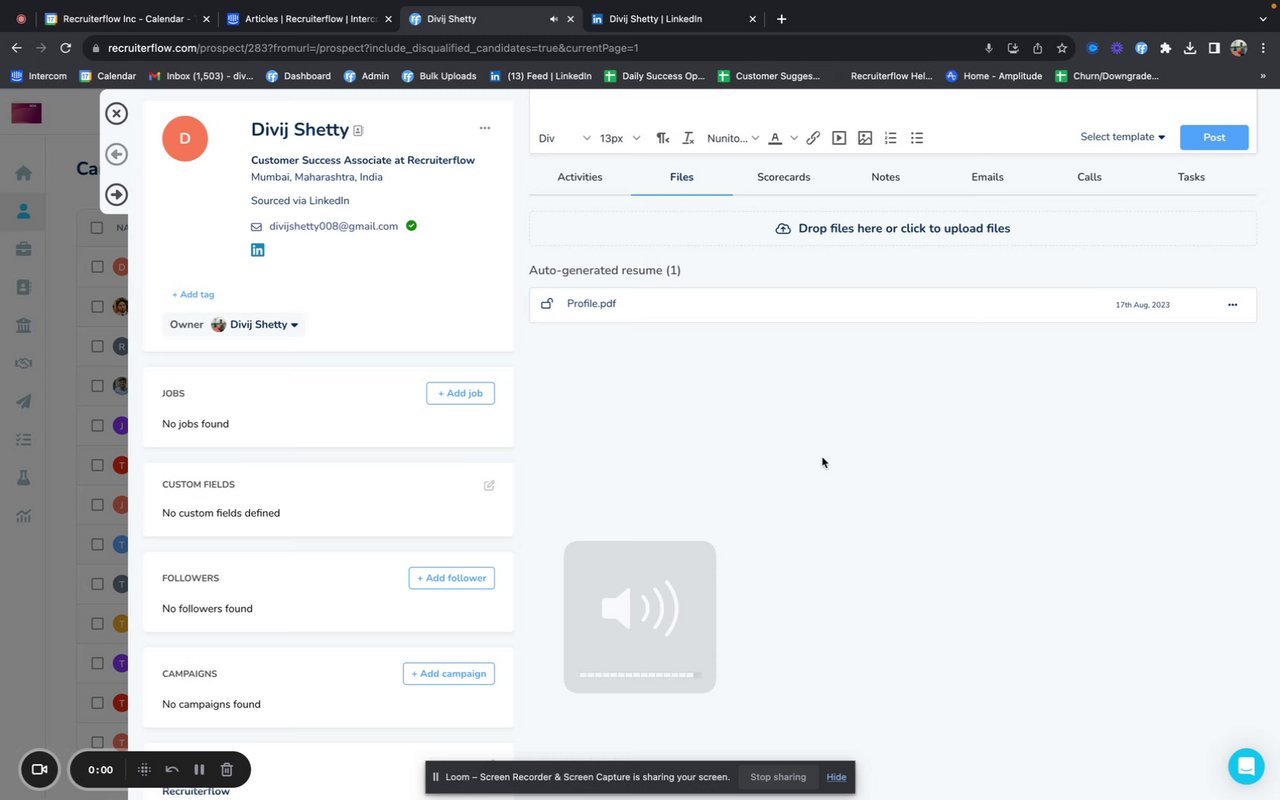This screenshot has height=800, width=1280.
Task: Delete the Loom recording with trash icon
Action: click(227, 769)
